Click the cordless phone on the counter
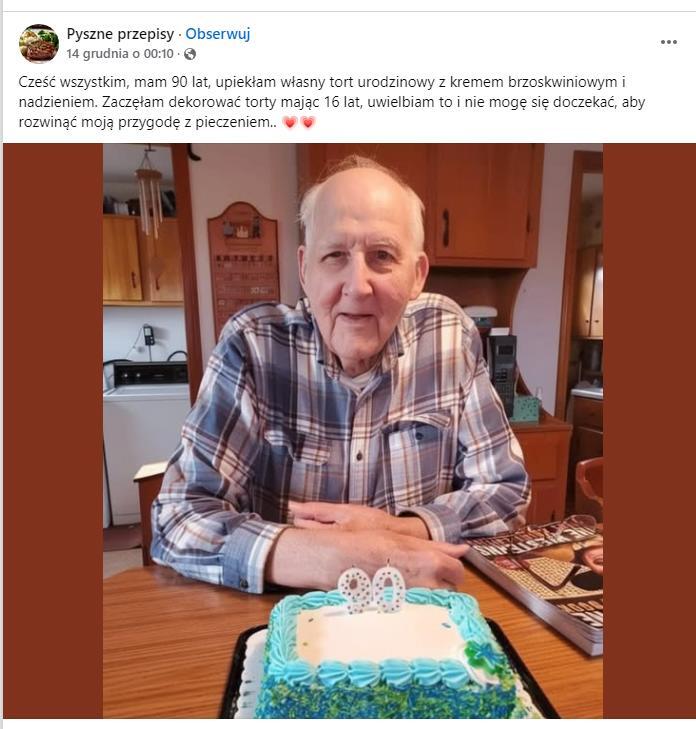 [x=503, y=374]
